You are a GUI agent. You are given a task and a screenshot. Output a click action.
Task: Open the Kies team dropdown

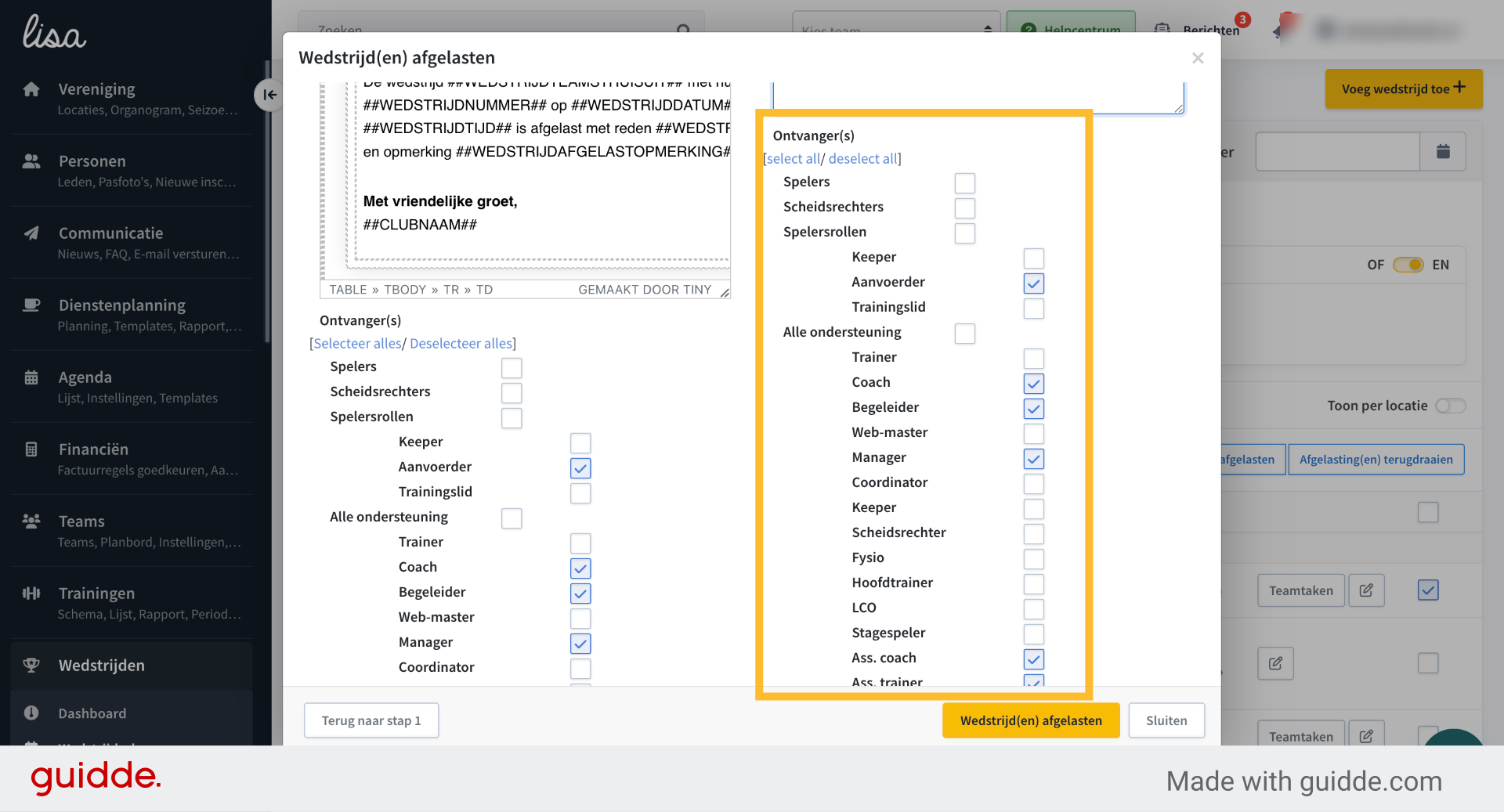click(x=896, y=30)
